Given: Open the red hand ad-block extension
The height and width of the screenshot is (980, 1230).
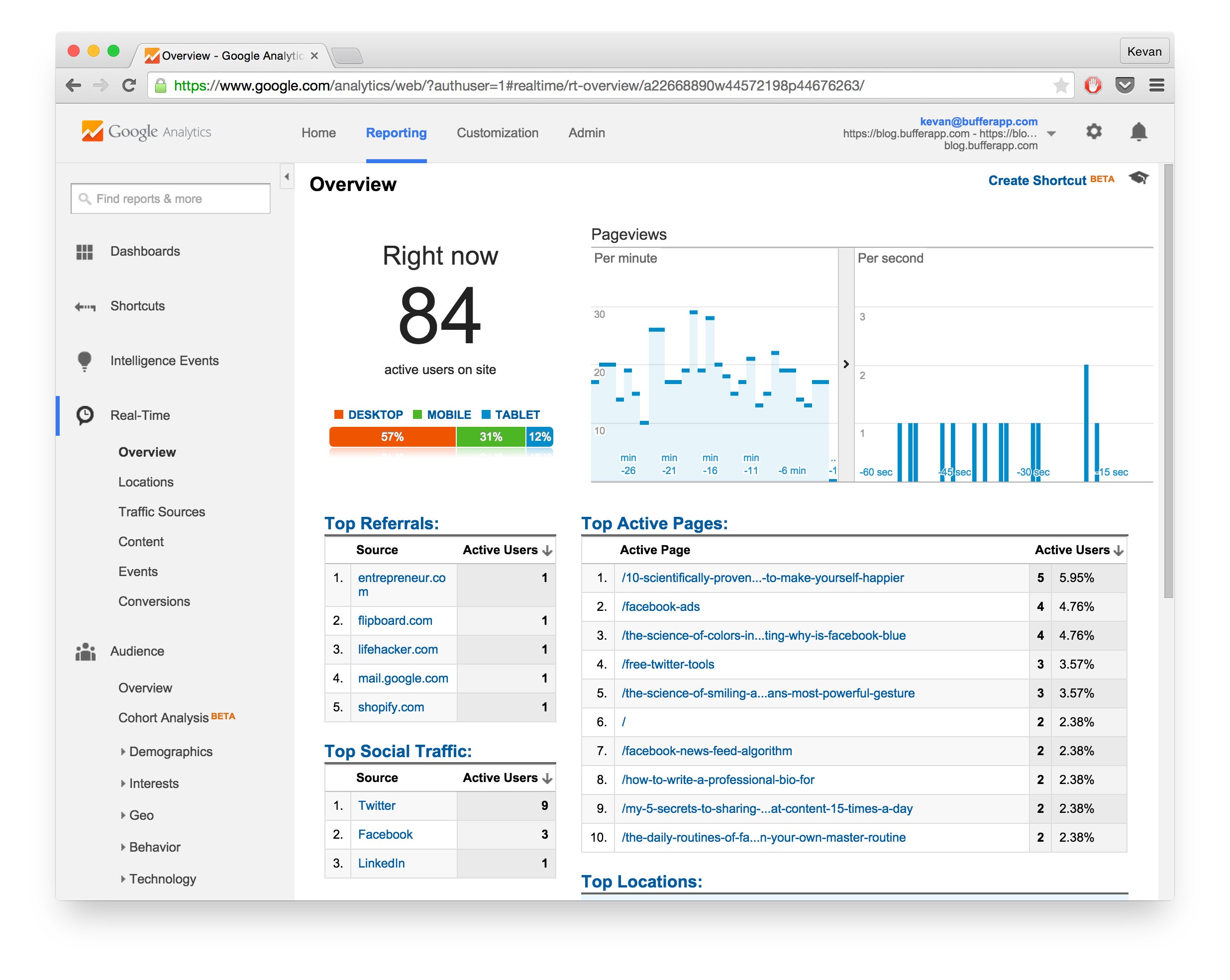Looking at the screenshot, I should point(1093,86).
